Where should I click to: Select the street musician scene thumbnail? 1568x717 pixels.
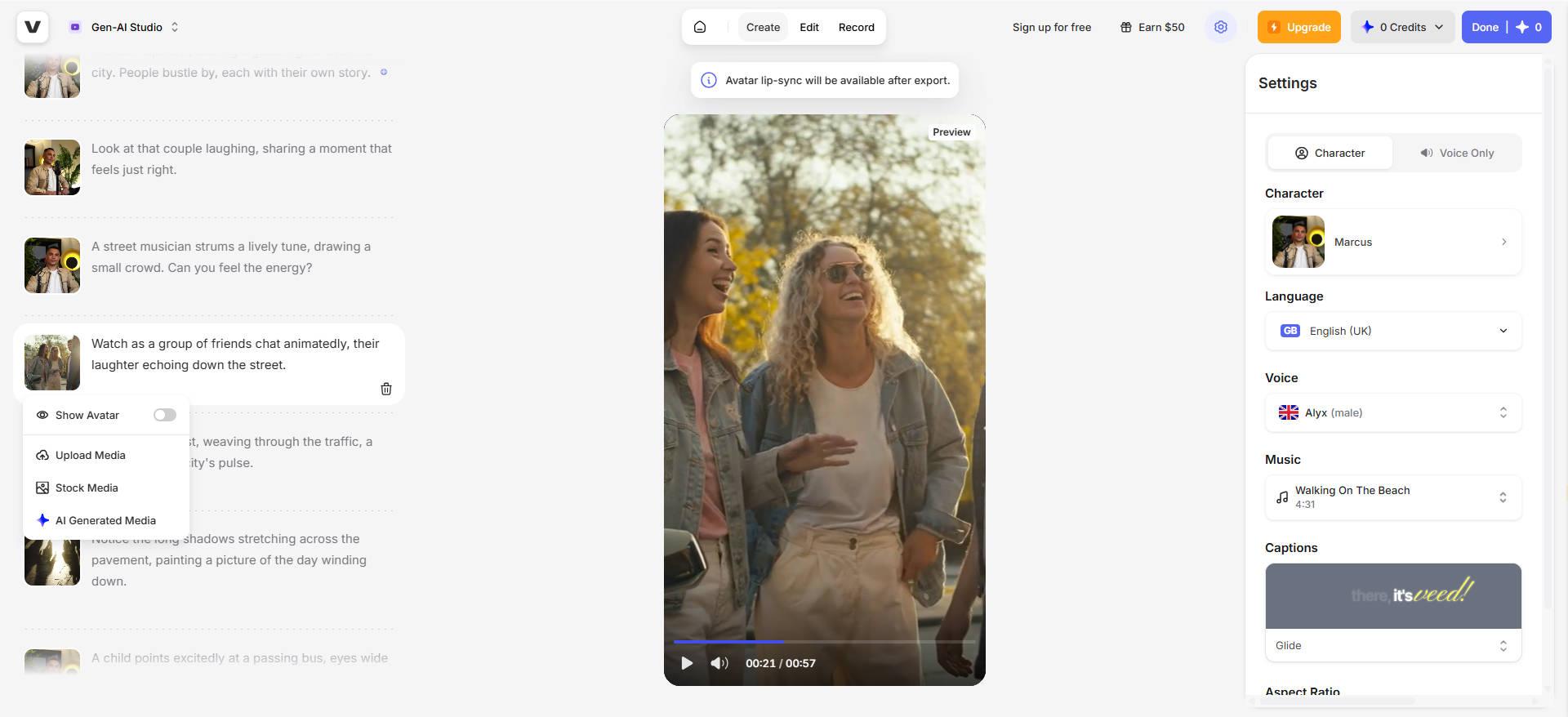(x=52, y=265)
